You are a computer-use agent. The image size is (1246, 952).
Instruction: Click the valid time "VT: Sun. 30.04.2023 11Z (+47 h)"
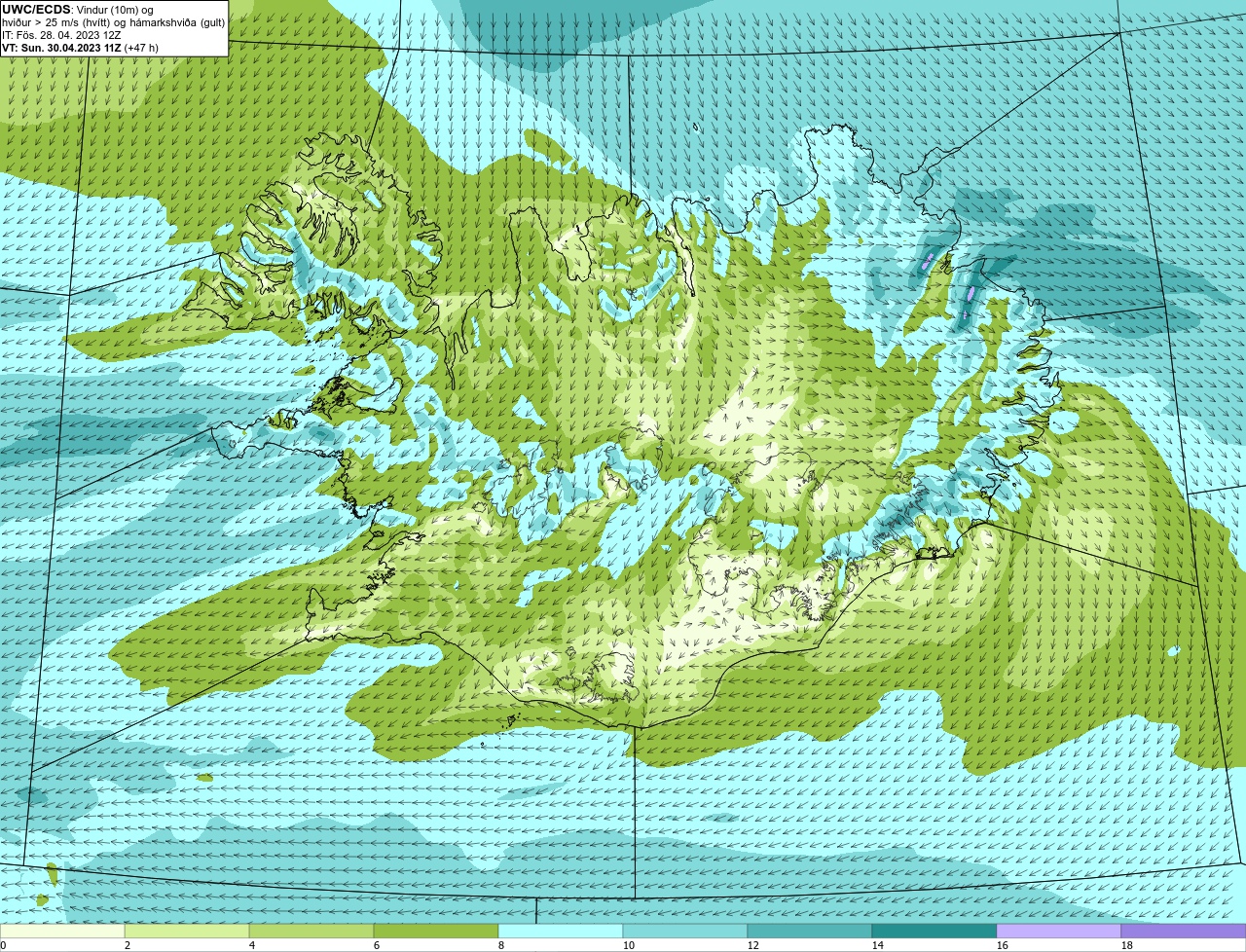pyautogui.click(x=80, y=48)
